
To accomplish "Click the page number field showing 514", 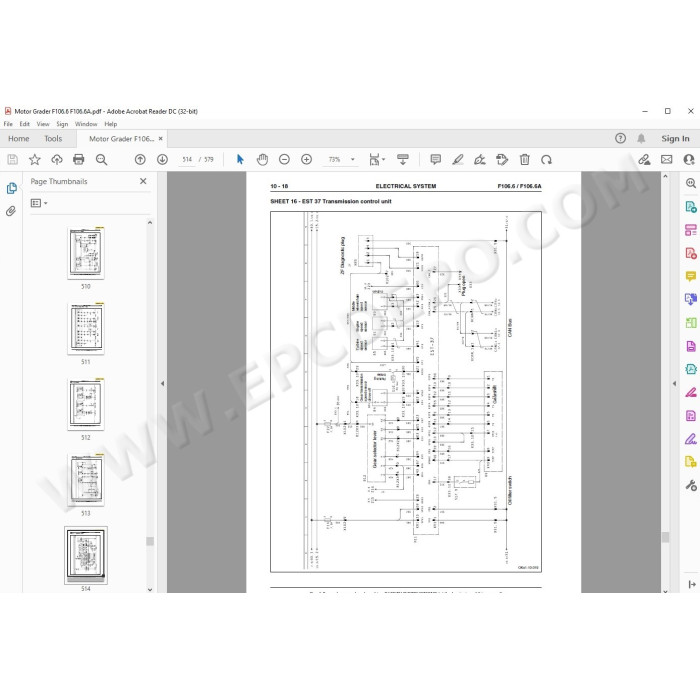I will 187,159.
